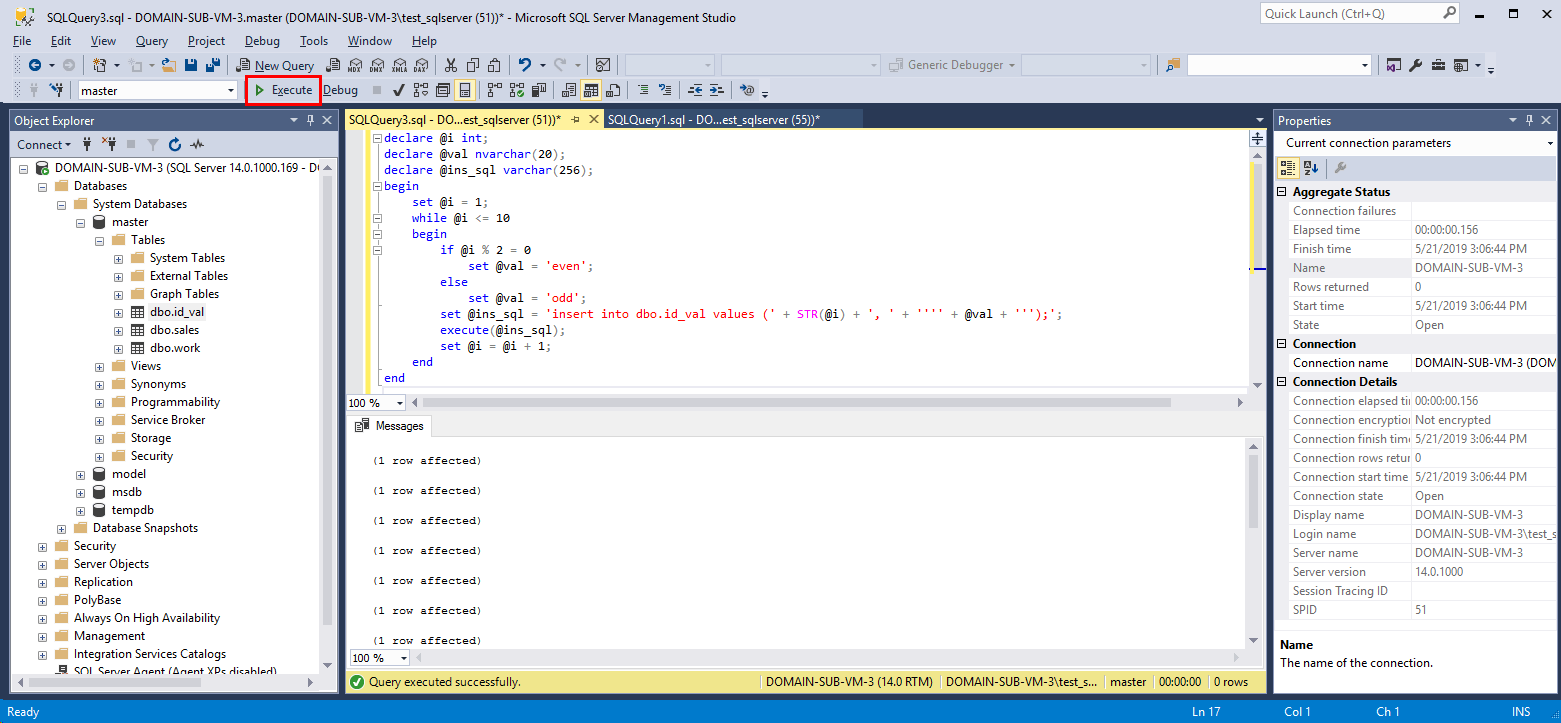Click the Parse (checkmark) icon
This screenshot has height=723, width=1561.
[398, 90]
